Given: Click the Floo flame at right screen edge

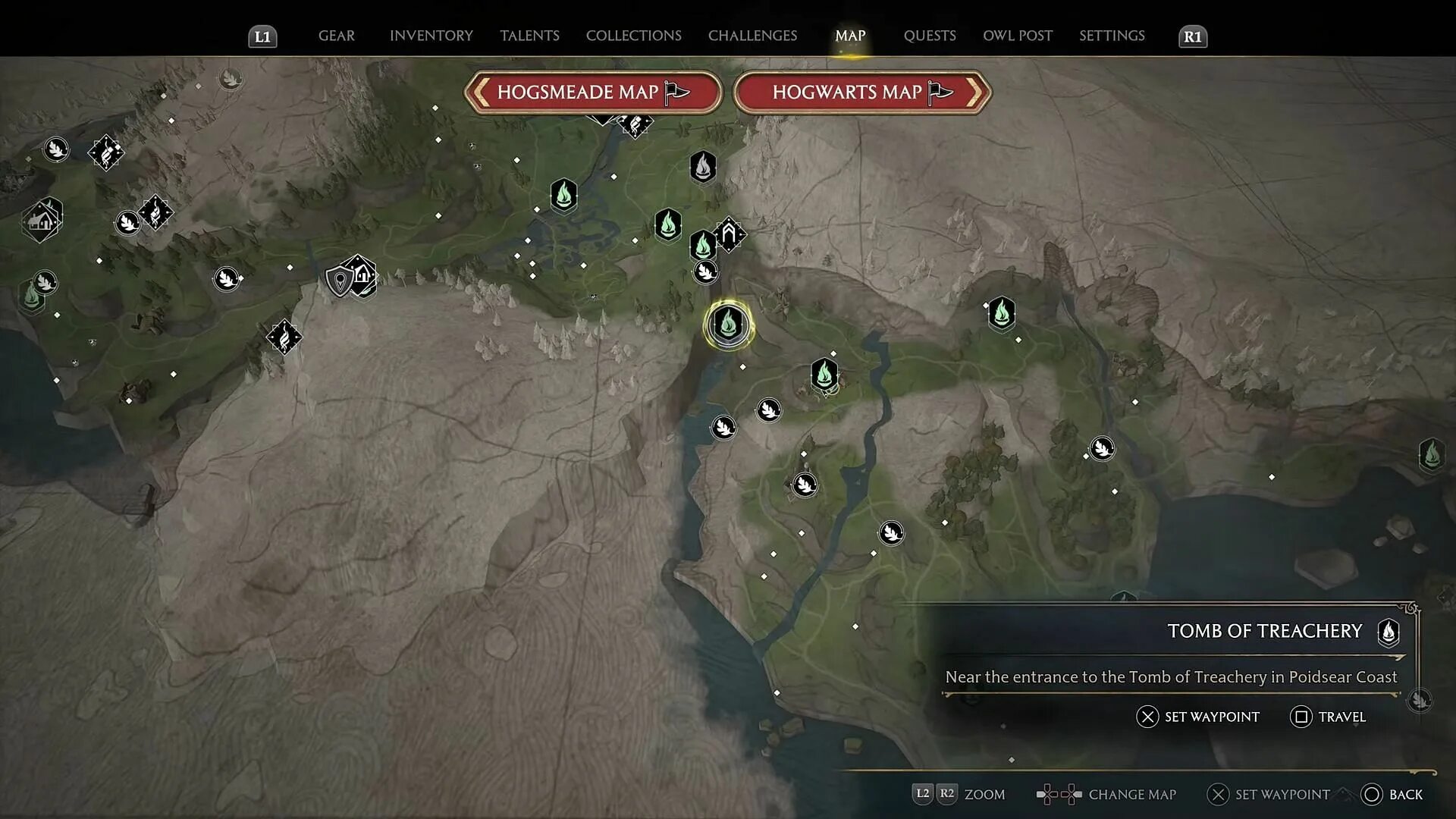Looking at the screenshot, I should coord(1431,455).
